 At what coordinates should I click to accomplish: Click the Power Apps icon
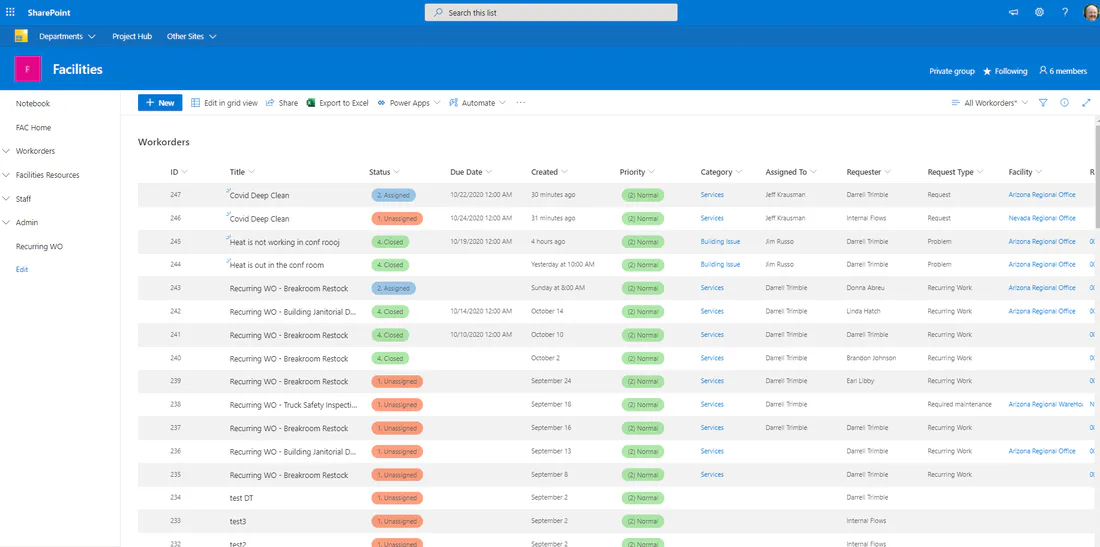point(382,102)
